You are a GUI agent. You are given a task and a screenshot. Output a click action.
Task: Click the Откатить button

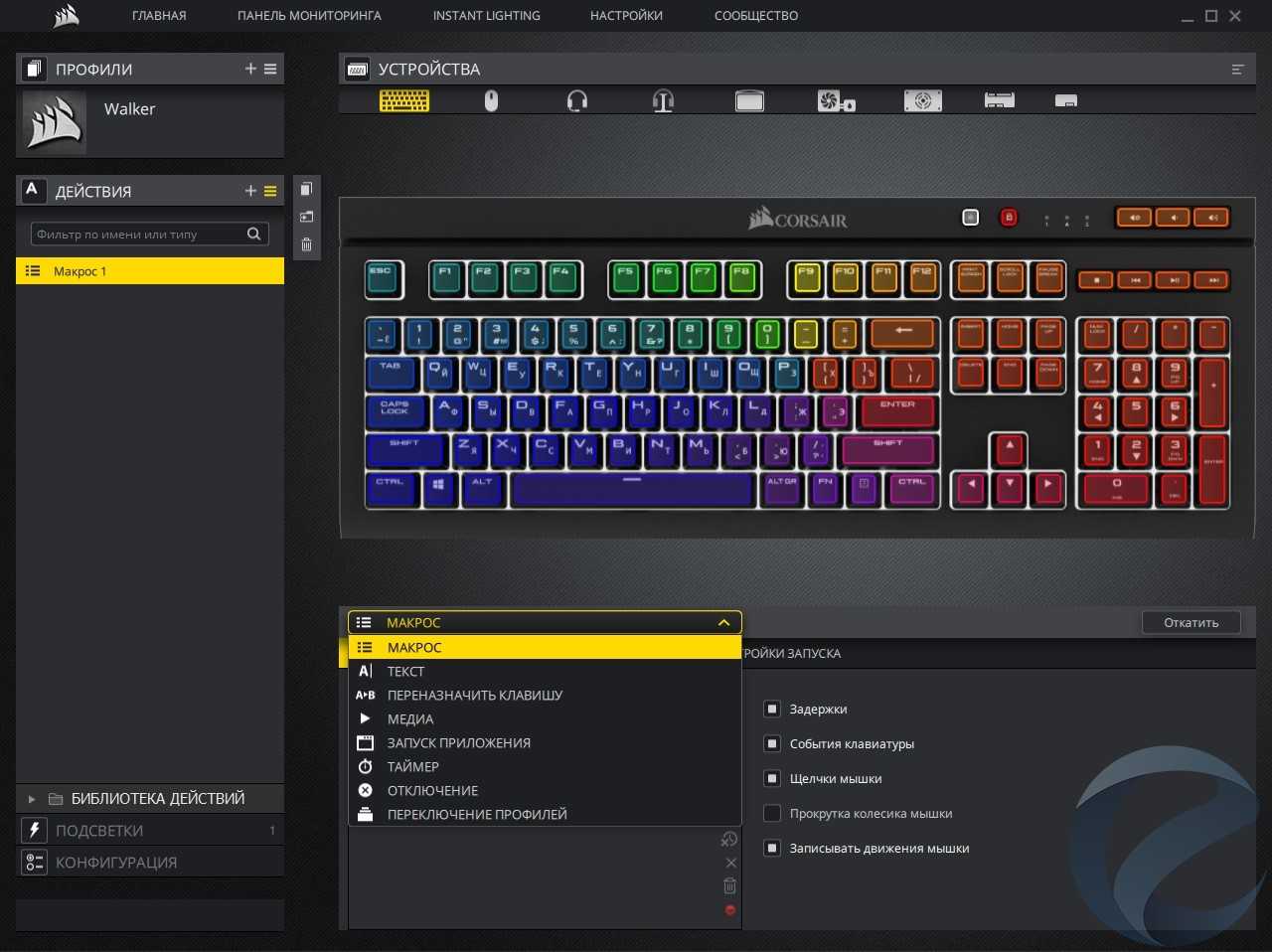point(1191,623)
